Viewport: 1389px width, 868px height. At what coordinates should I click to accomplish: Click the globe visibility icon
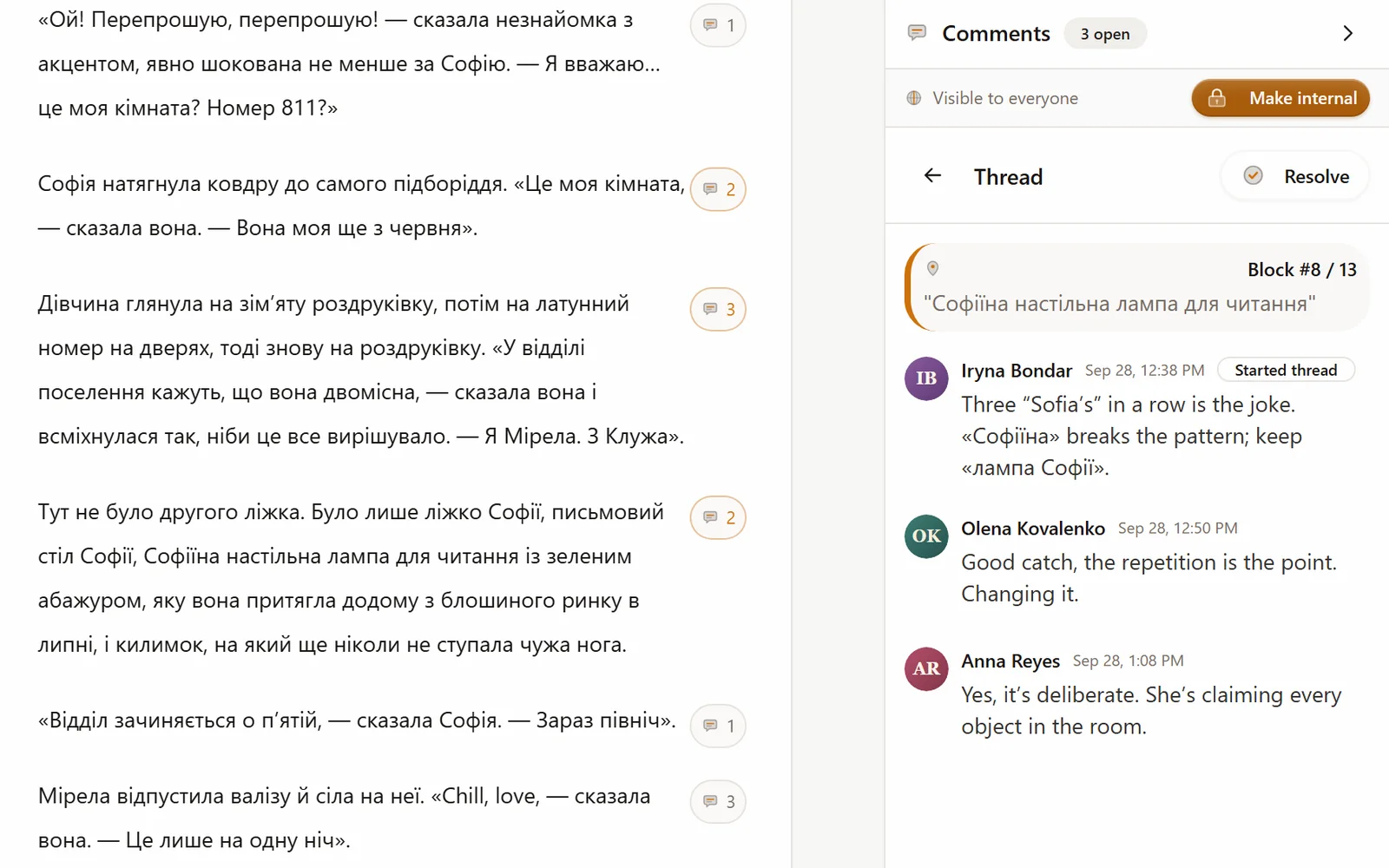click(x=913, y=98)
